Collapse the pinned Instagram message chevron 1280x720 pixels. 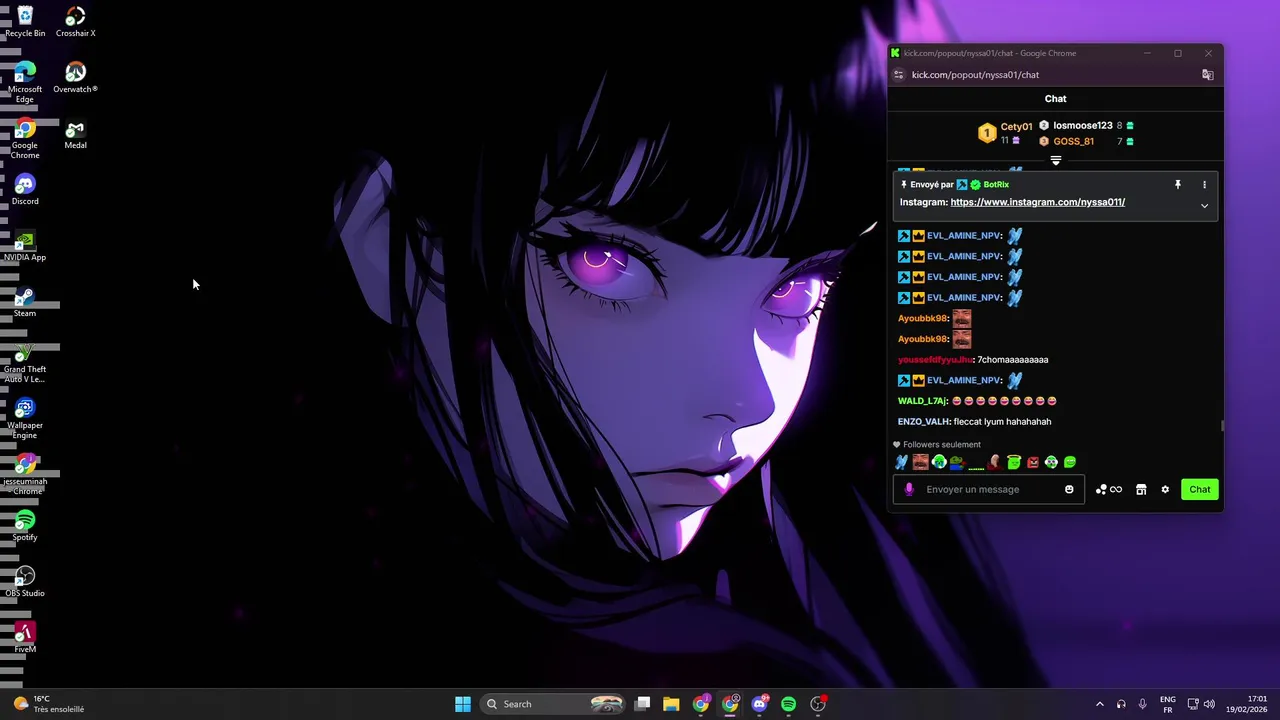pyautogui.click(x=1204, y=205)
